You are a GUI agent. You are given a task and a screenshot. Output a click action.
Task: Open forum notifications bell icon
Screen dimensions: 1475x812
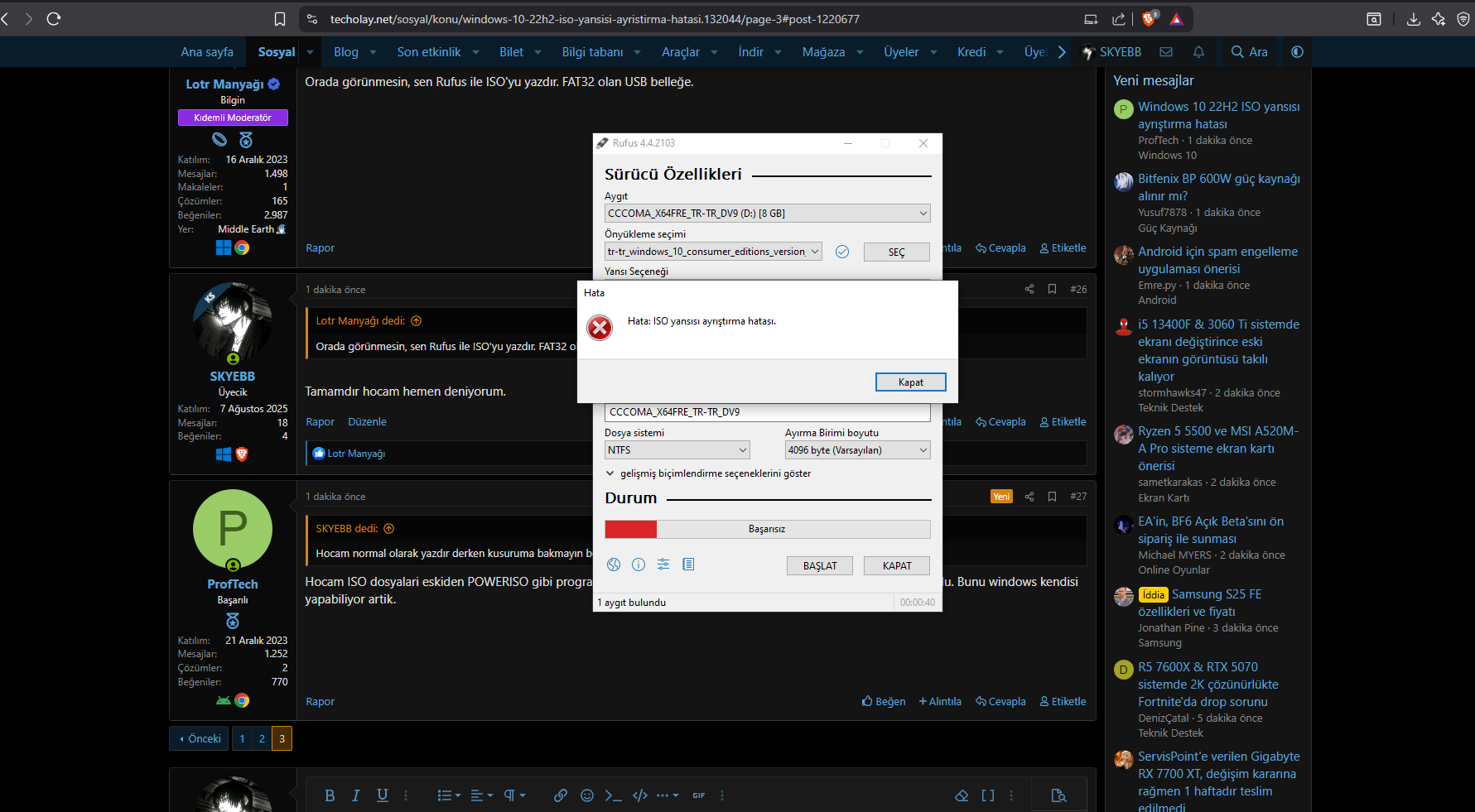(x=1198, y=51)
